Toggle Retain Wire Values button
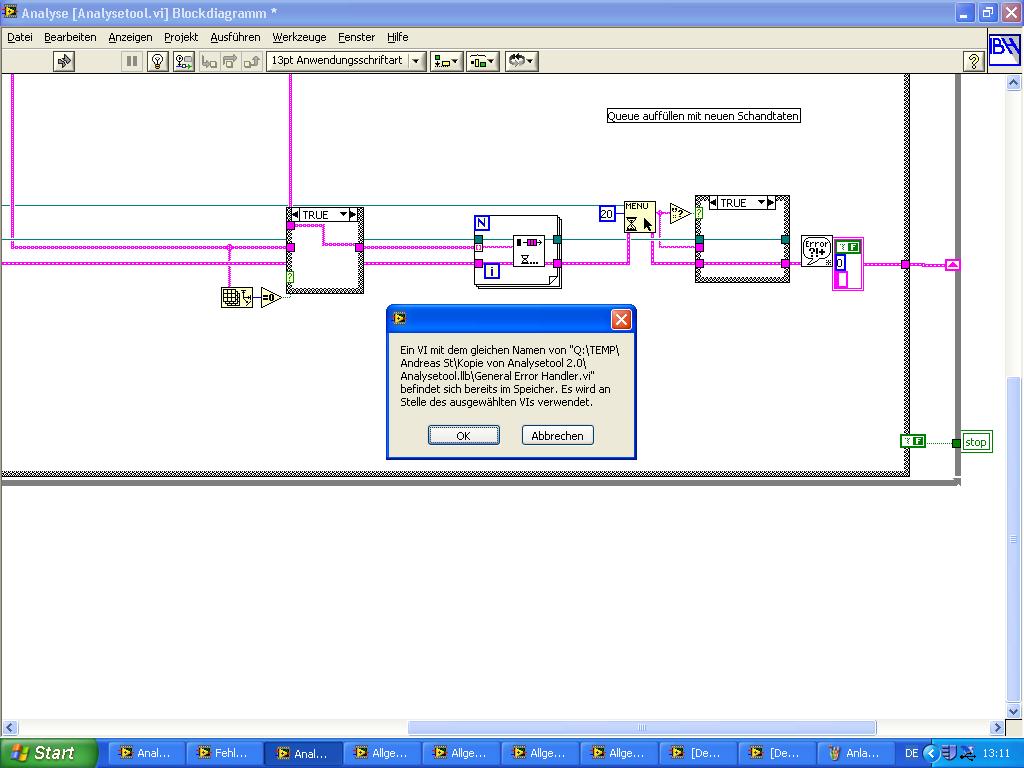 click(x=184, y=61)
